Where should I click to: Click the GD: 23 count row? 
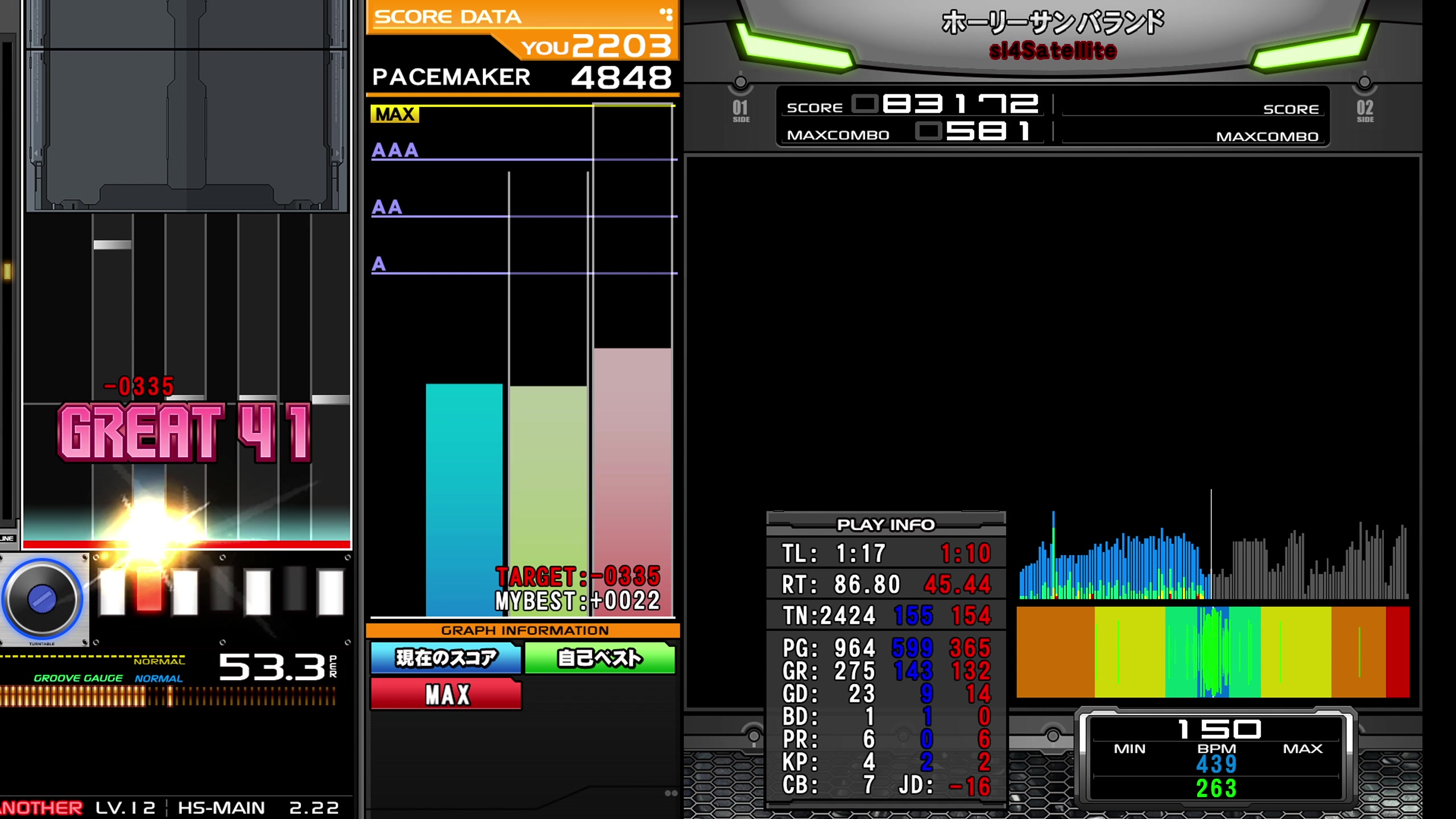point(886,694)
